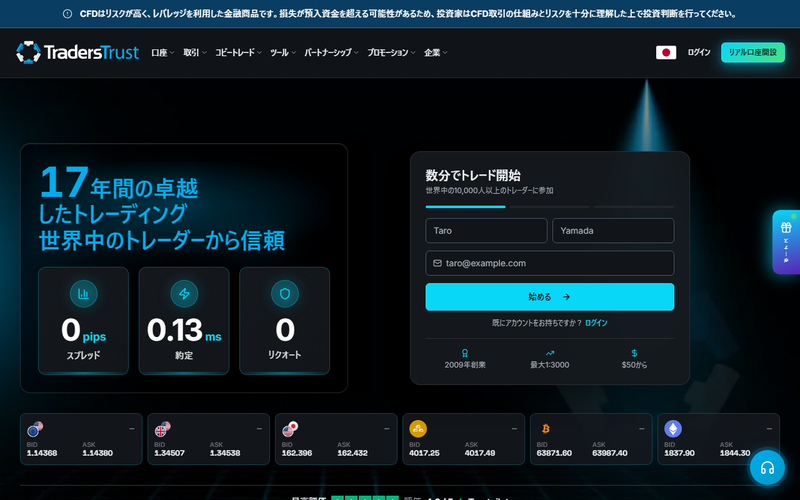
Task: Click the trend icon above 最大1:3000
Action: [549, 353]
